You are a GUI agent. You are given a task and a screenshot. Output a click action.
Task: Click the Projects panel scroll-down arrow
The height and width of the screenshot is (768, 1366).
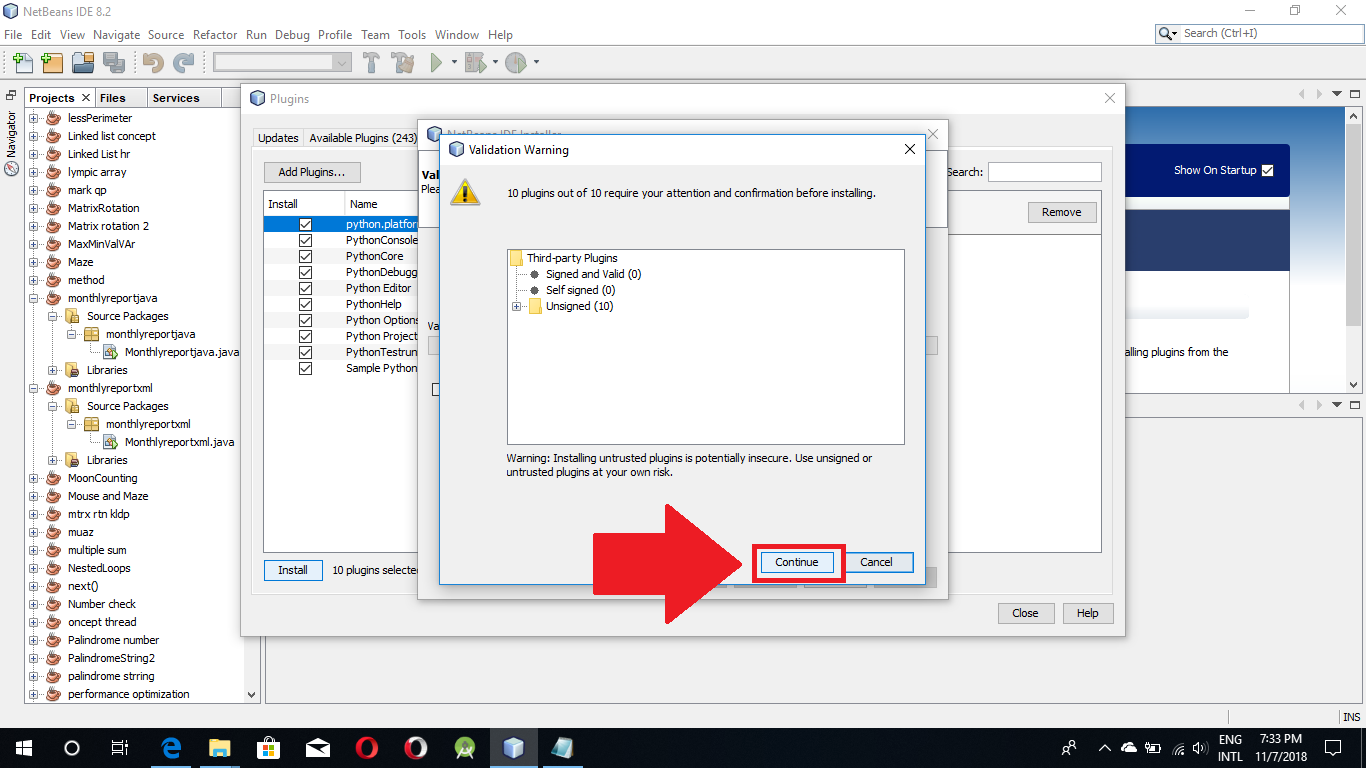coord(251,693)
